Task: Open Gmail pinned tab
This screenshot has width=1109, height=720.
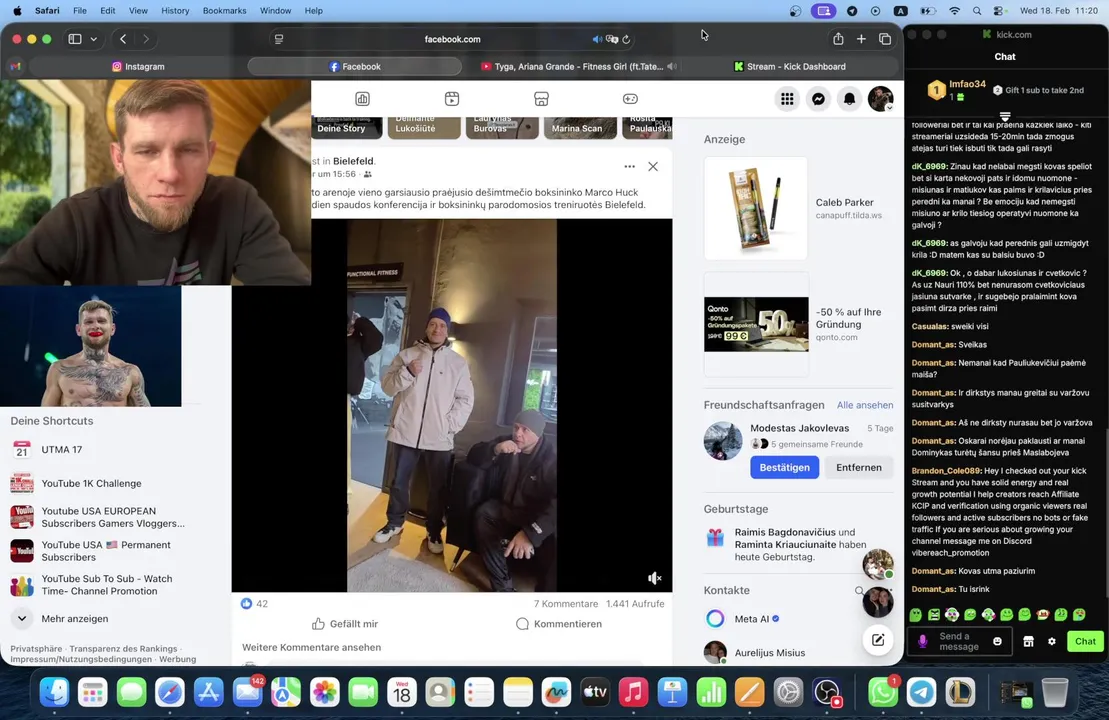Action: tap(15, 66)
